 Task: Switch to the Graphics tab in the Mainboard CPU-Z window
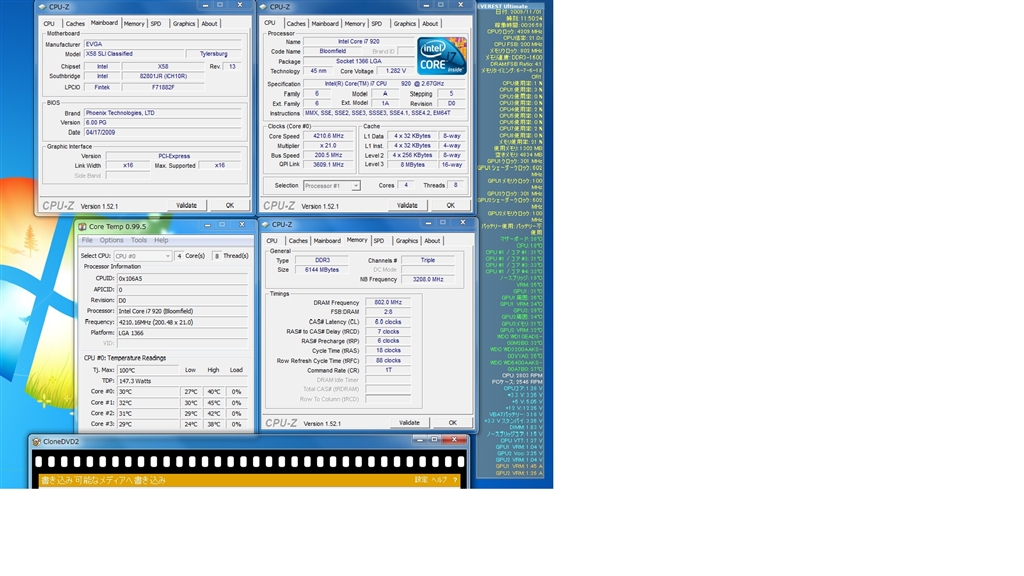(x=184, y=24)
